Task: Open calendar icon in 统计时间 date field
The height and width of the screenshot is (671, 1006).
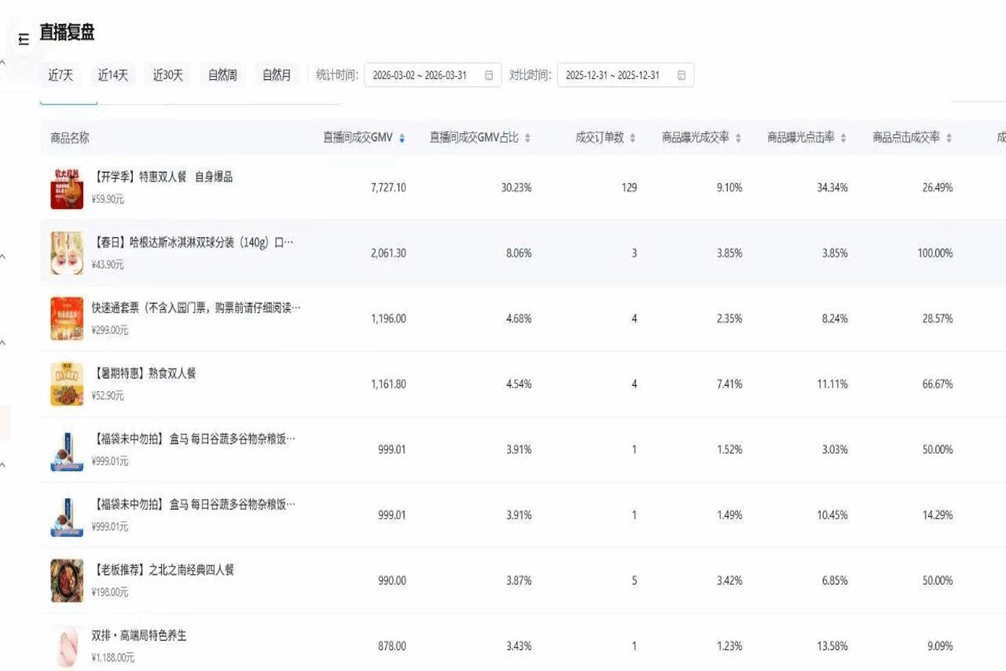Action: click(489, 76)
